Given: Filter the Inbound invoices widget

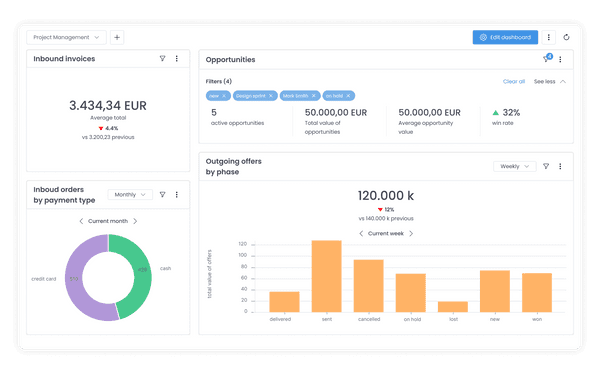Looking at the screenshot, I should 163,59.
